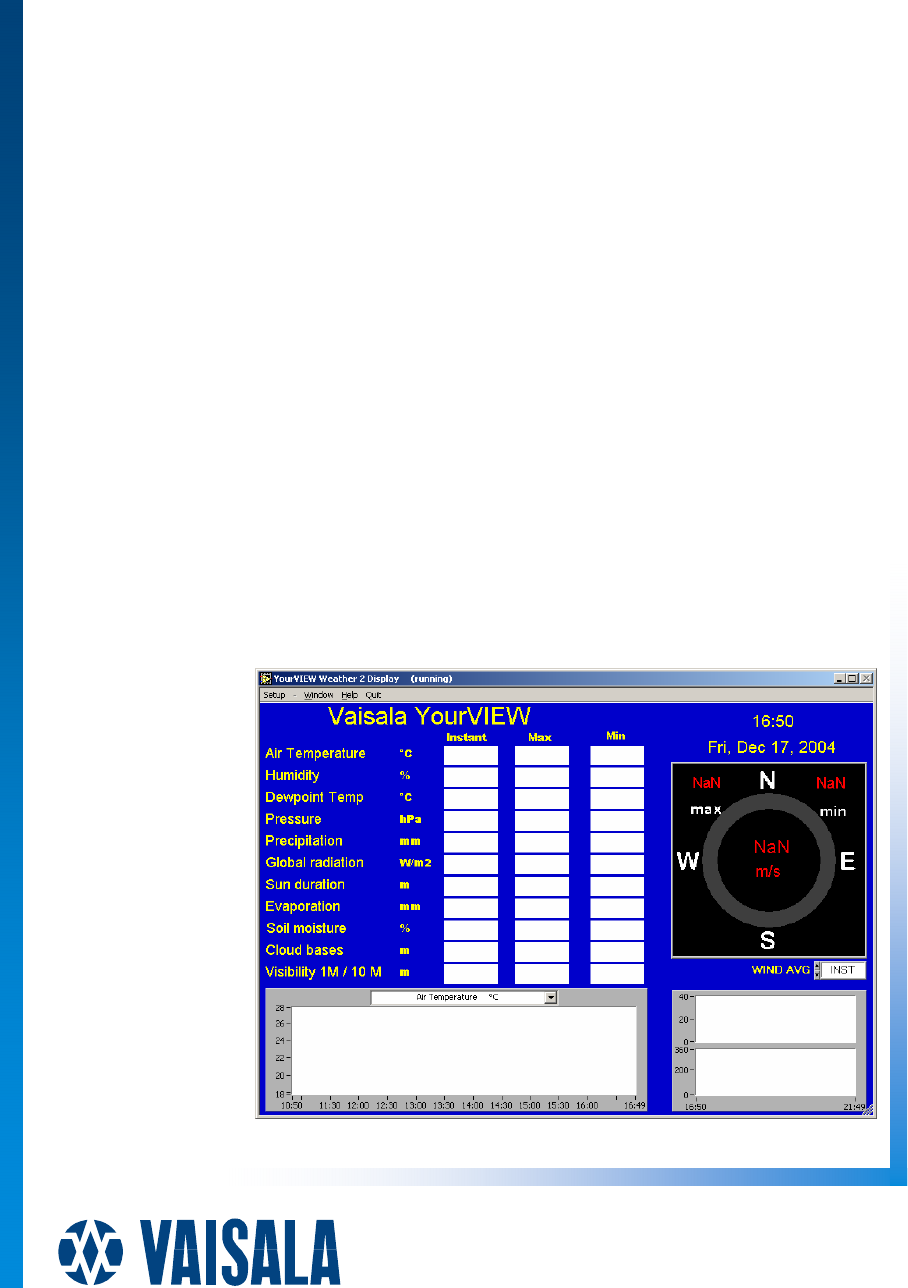Open the Window menu

(319, 695)
